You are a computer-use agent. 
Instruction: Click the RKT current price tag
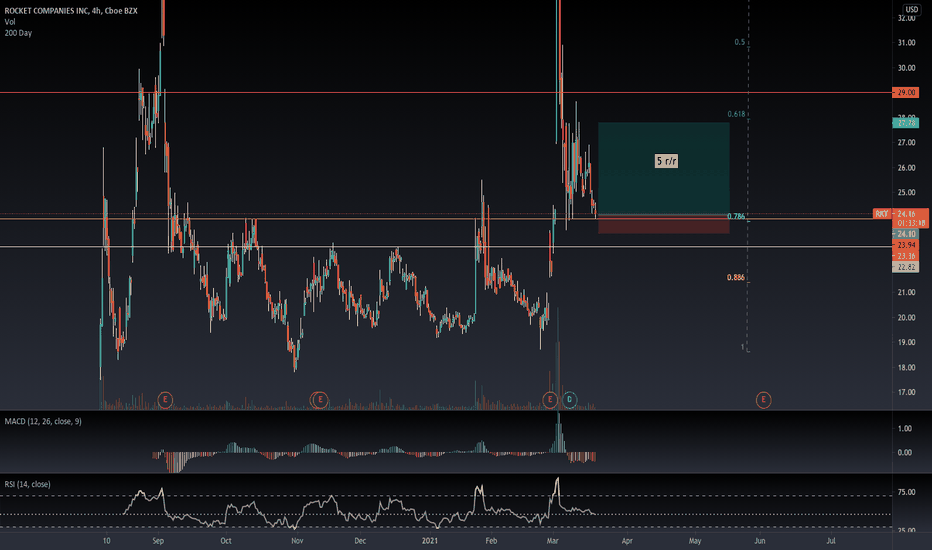tap(881, 213)
